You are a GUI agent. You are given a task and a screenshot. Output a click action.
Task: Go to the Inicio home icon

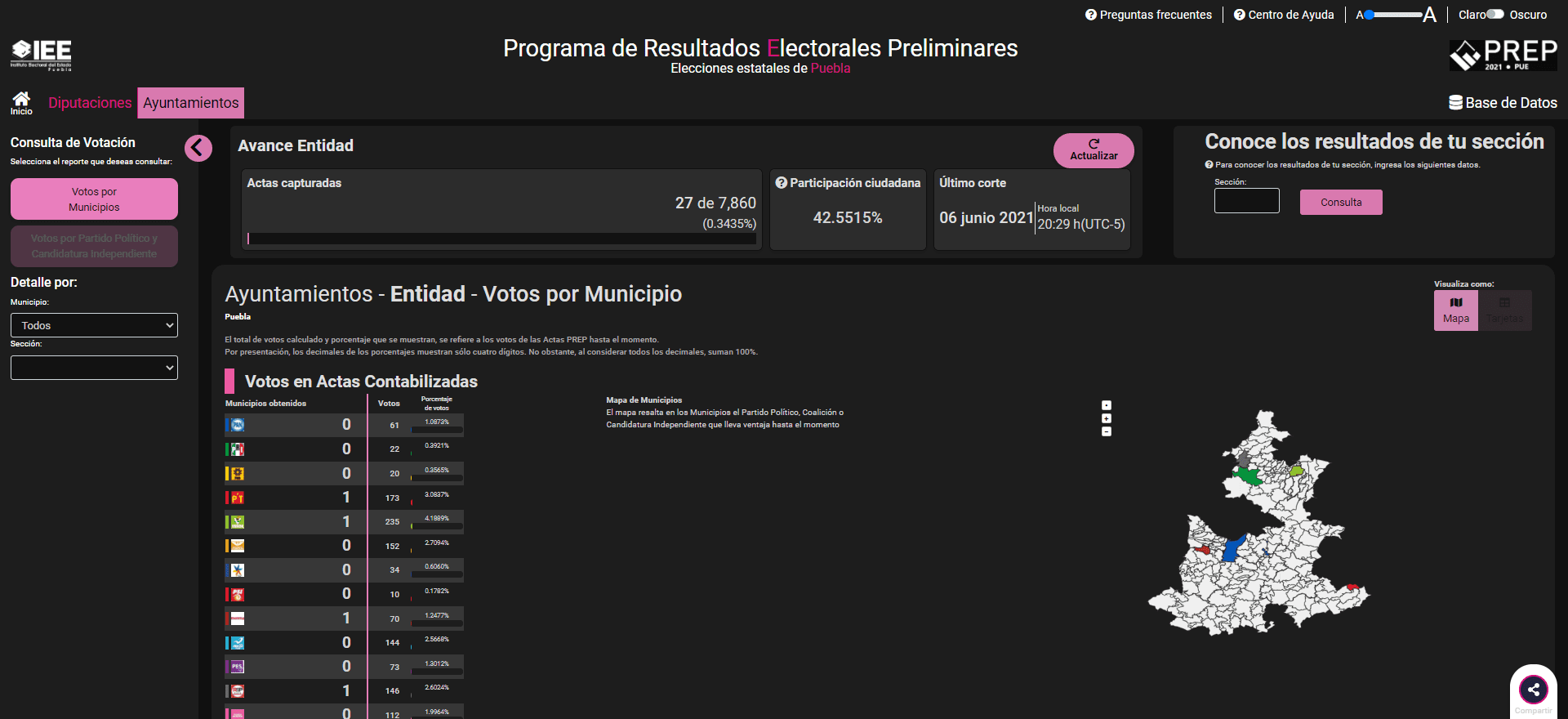(x=21, y=102)
